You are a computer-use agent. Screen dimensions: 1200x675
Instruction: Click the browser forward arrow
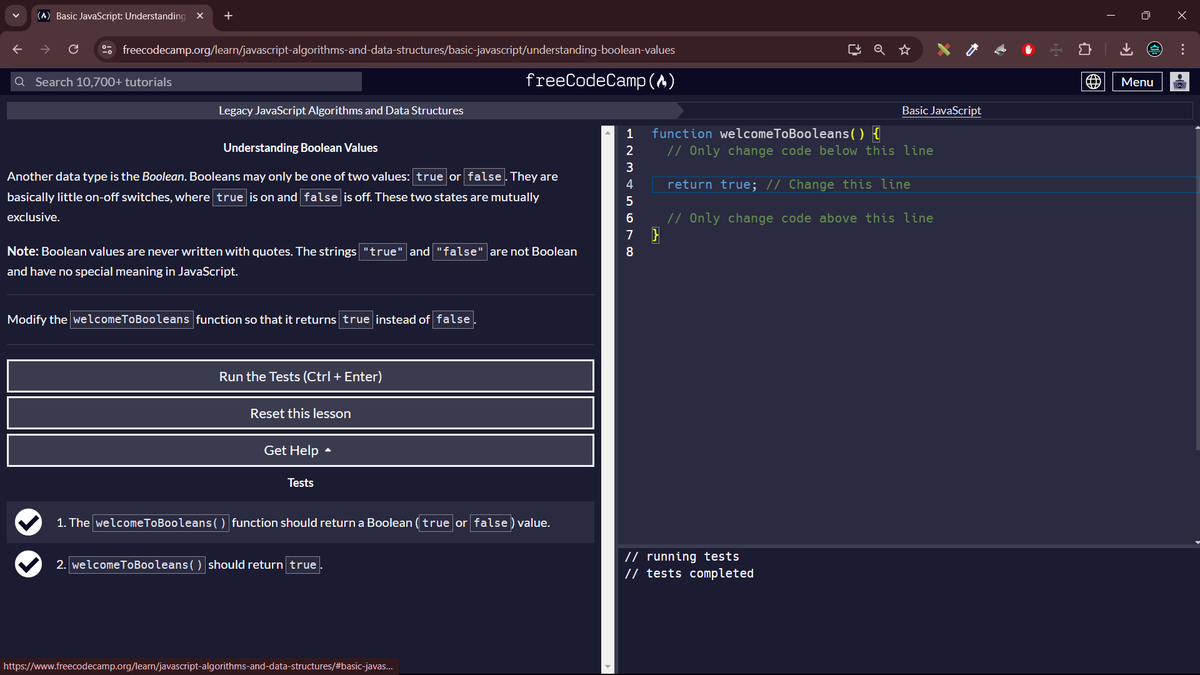[x=45, y=49]
